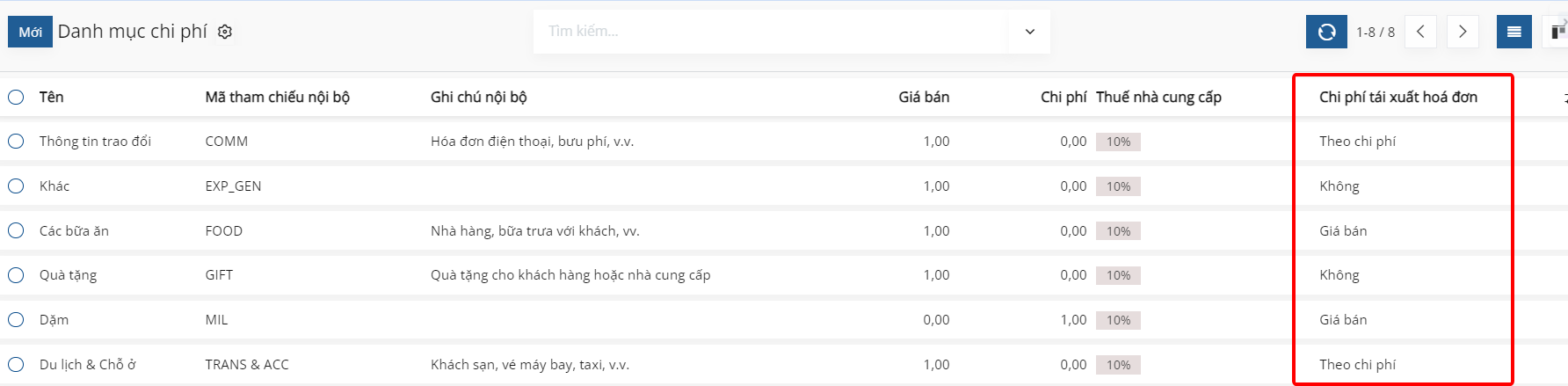The width and height of the screenshot is (1568, 386).
Task: Open the Du lịch & Chỗ ở record
Action: (x=88, y=365)
